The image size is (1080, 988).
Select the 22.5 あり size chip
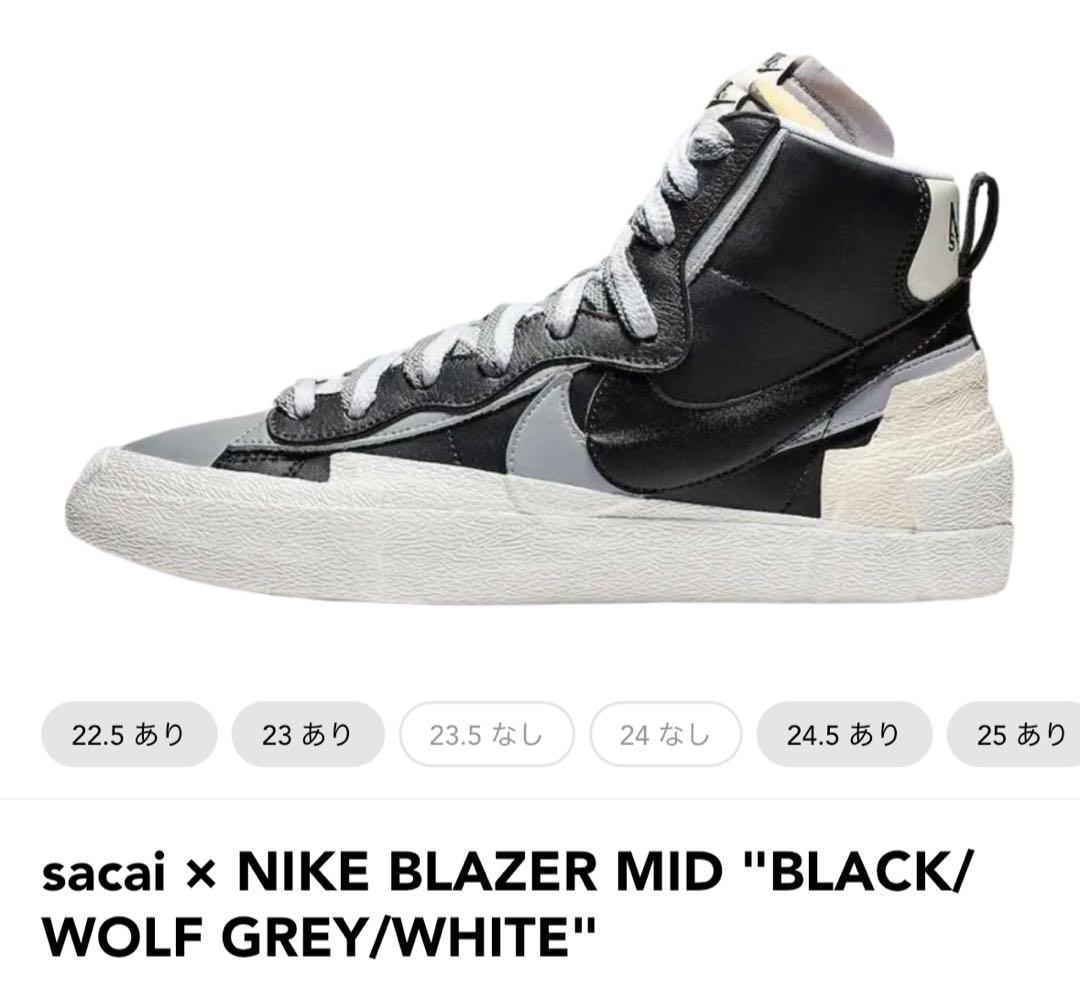pyautogui.click(x=129, y=734)
